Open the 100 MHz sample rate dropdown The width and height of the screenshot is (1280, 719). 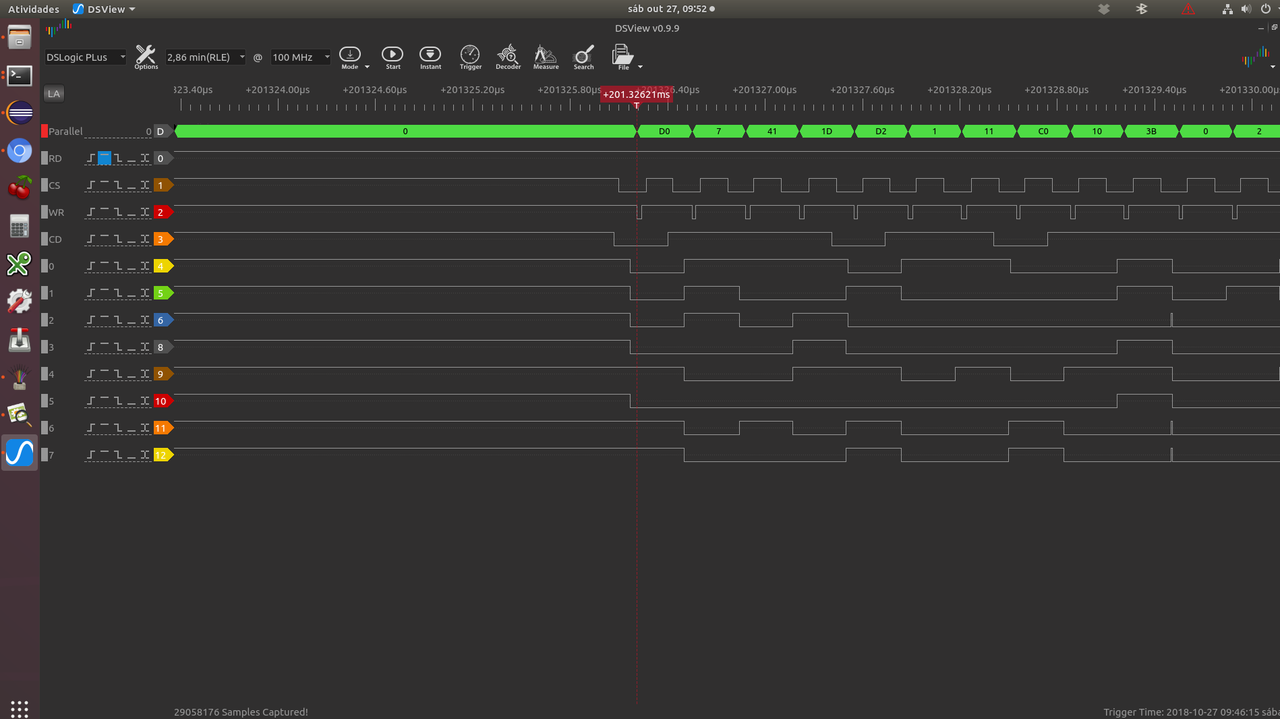tap(300, 57)
